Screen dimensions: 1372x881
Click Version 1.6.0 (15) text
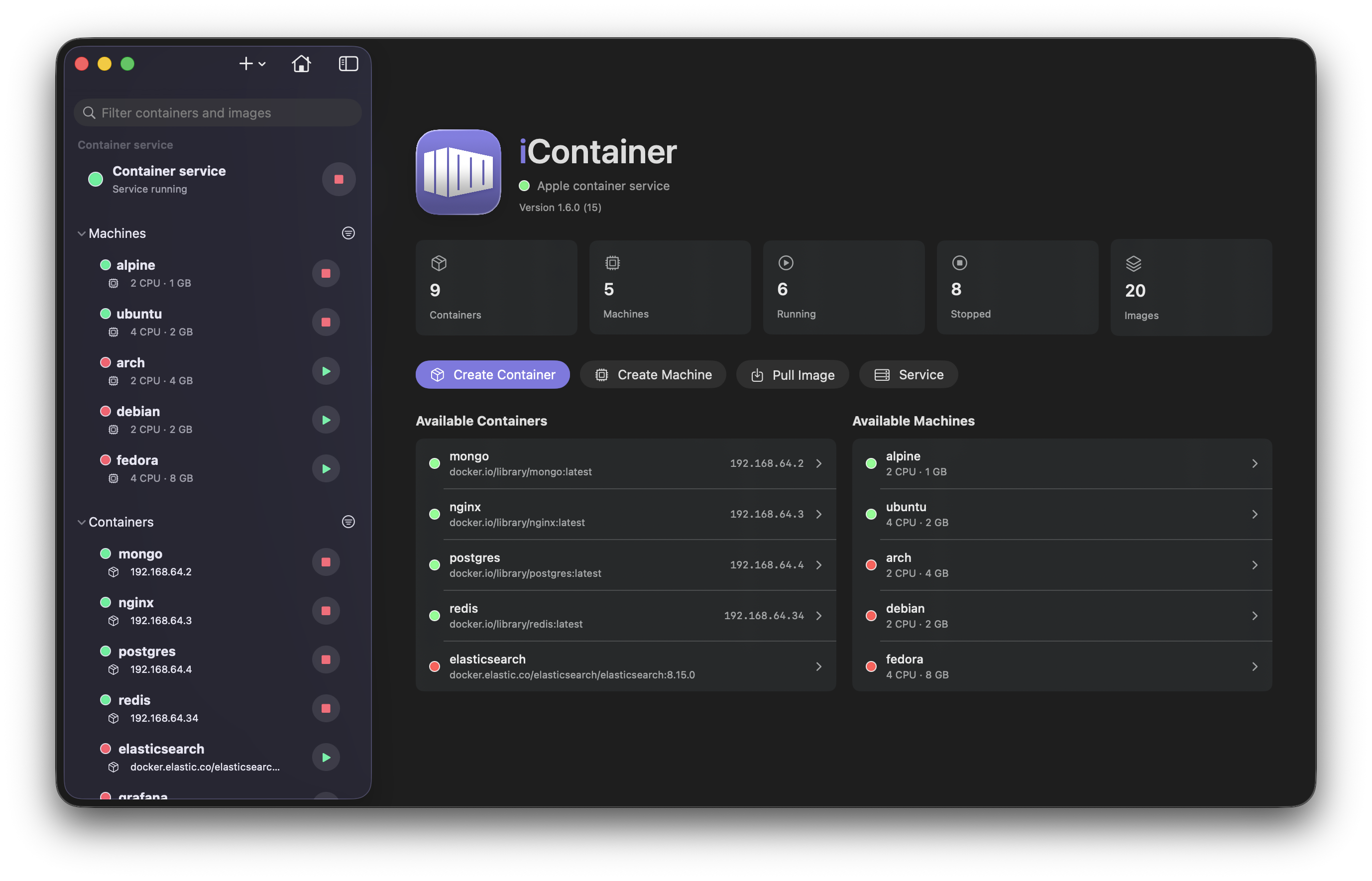[x=560, y=208]
